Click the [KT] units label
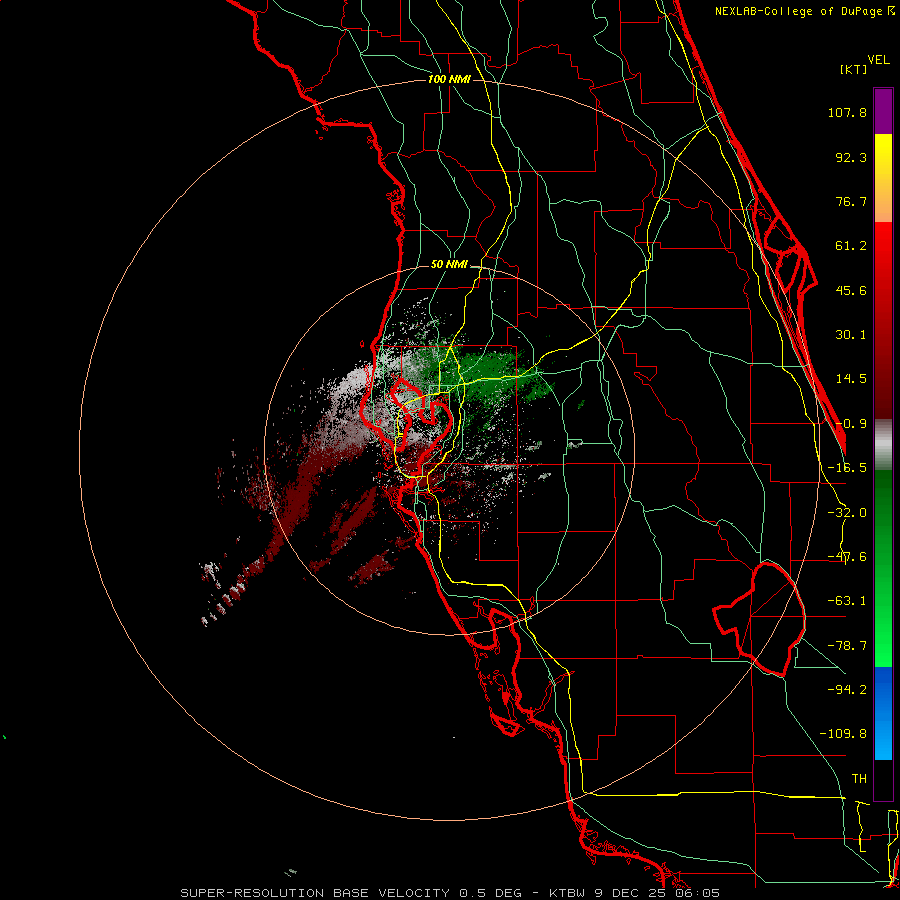 (x=854, y=69)
